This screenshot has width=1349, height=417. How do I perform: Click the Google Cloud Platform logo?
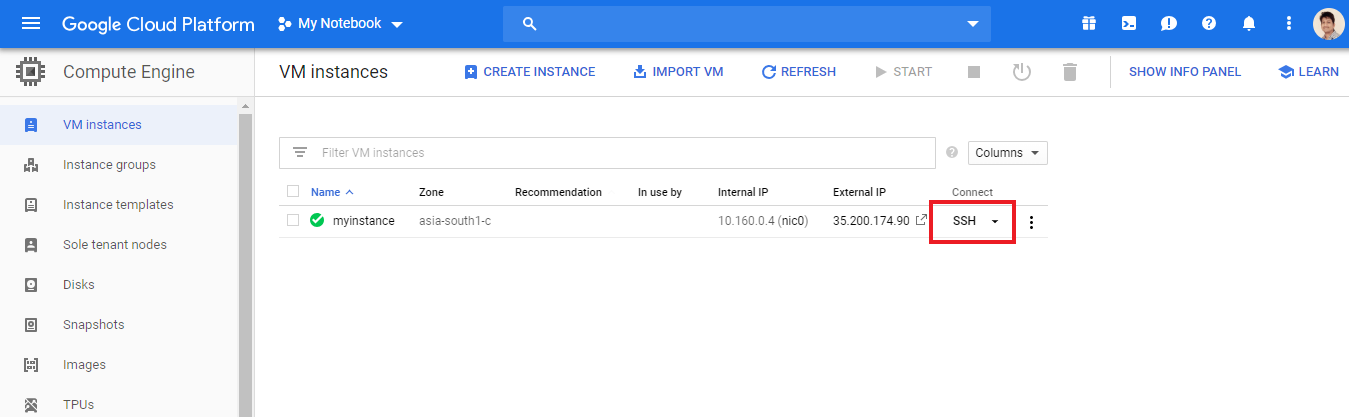(158, 24)
